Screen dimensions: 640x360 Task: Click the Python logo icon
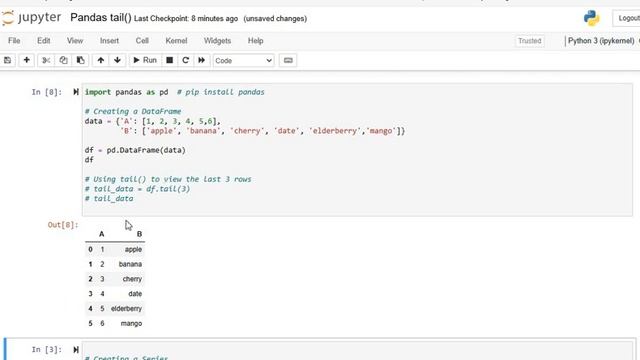pos(591,18)
